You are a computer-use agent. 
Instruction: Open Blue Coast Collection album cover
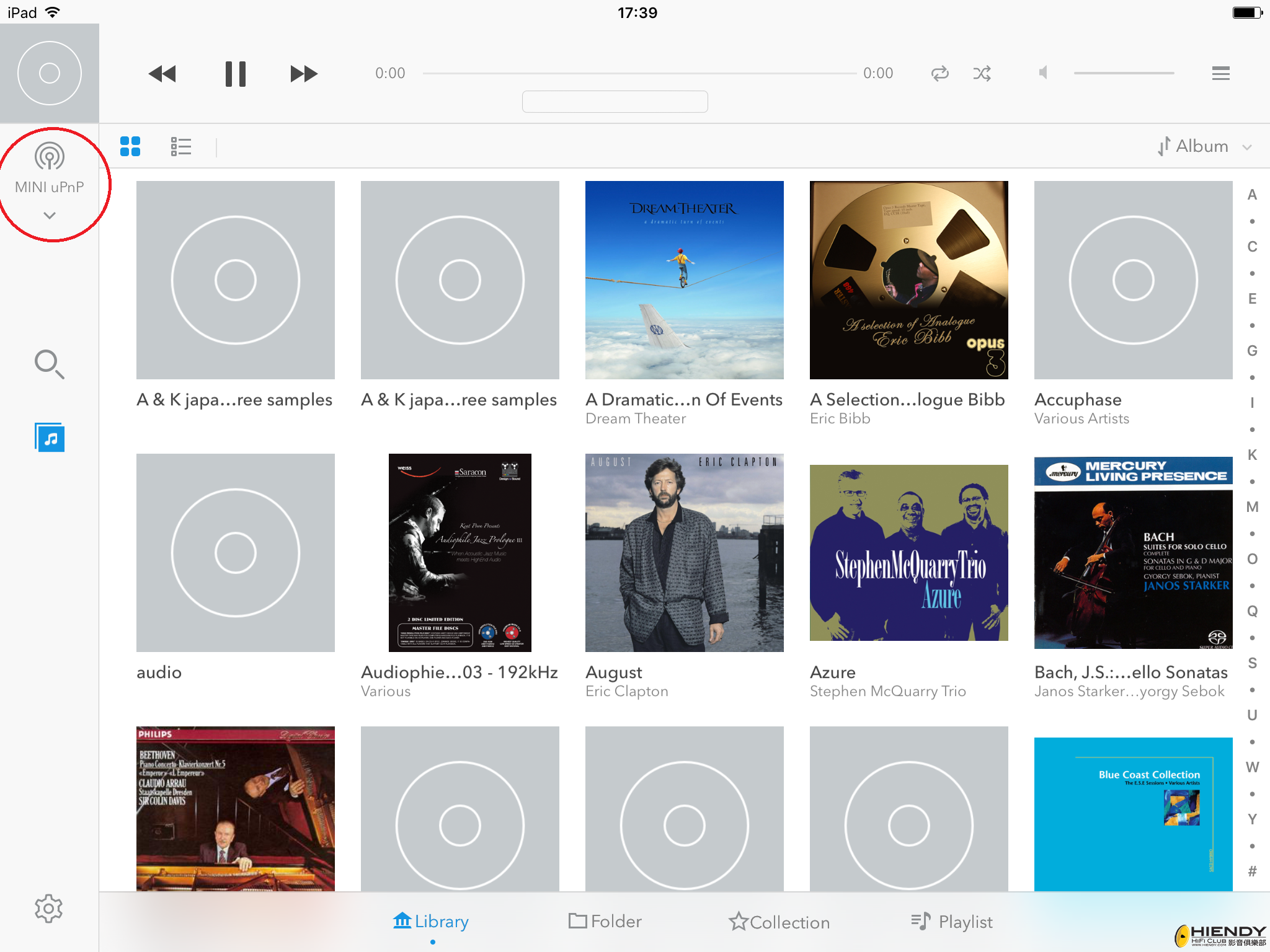(1134, 814)
